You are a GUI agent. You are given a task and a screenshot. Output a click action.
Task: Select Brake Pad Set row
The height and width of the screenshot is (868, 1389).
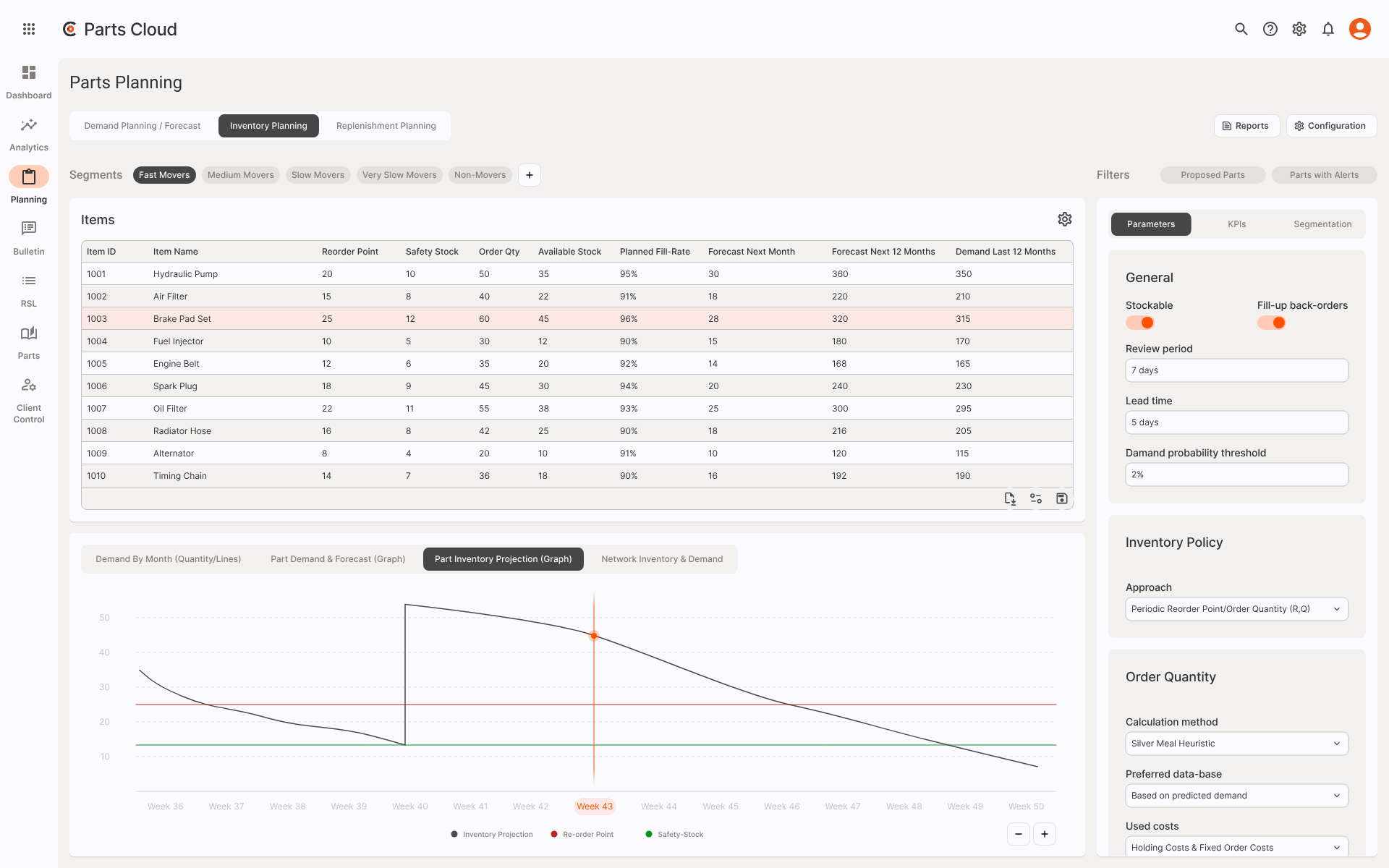coord(577,318)
